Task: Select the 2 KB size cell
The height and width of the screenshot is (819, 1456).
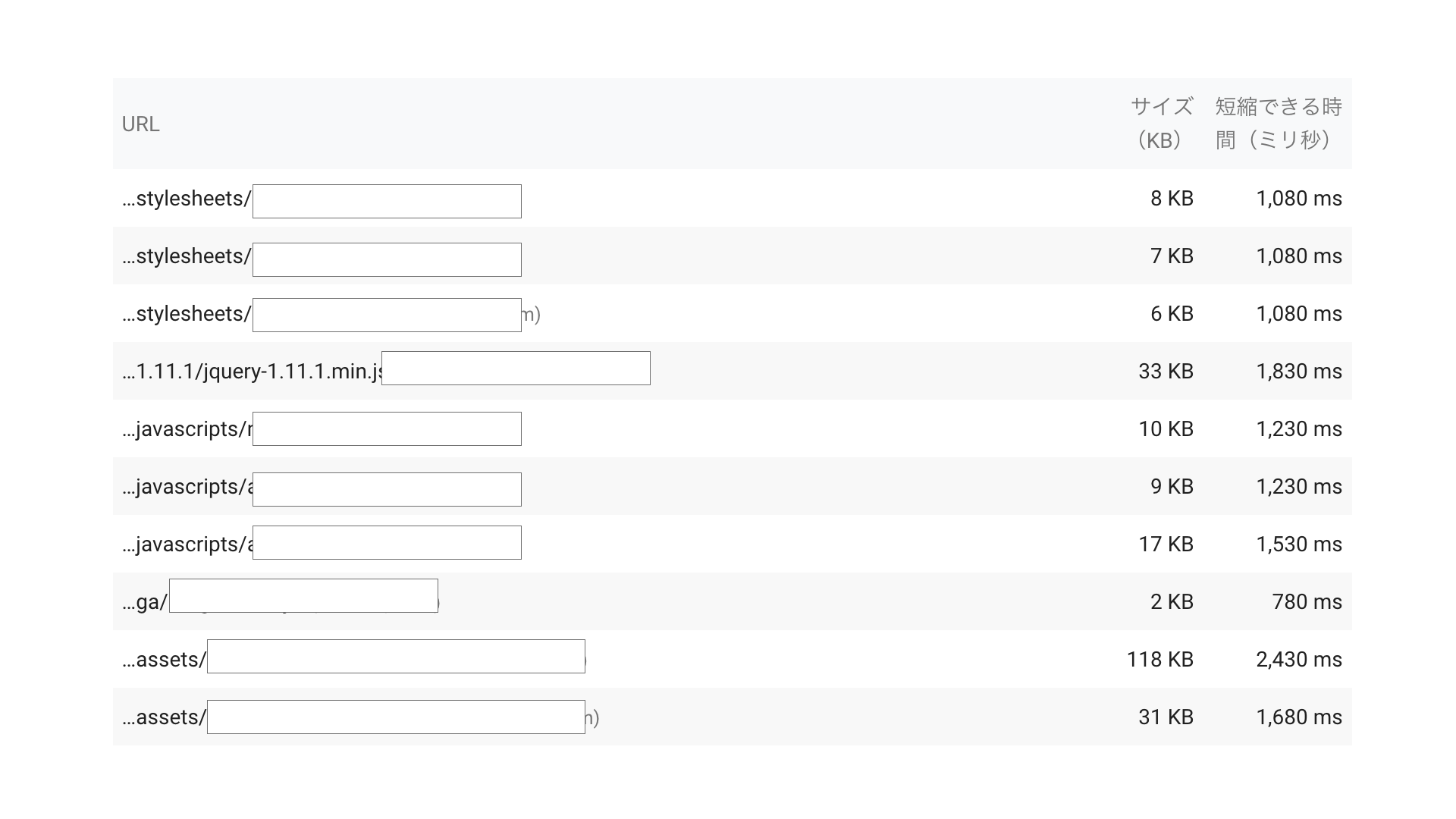Action: pyautogui.click(x=1172, y=602)
